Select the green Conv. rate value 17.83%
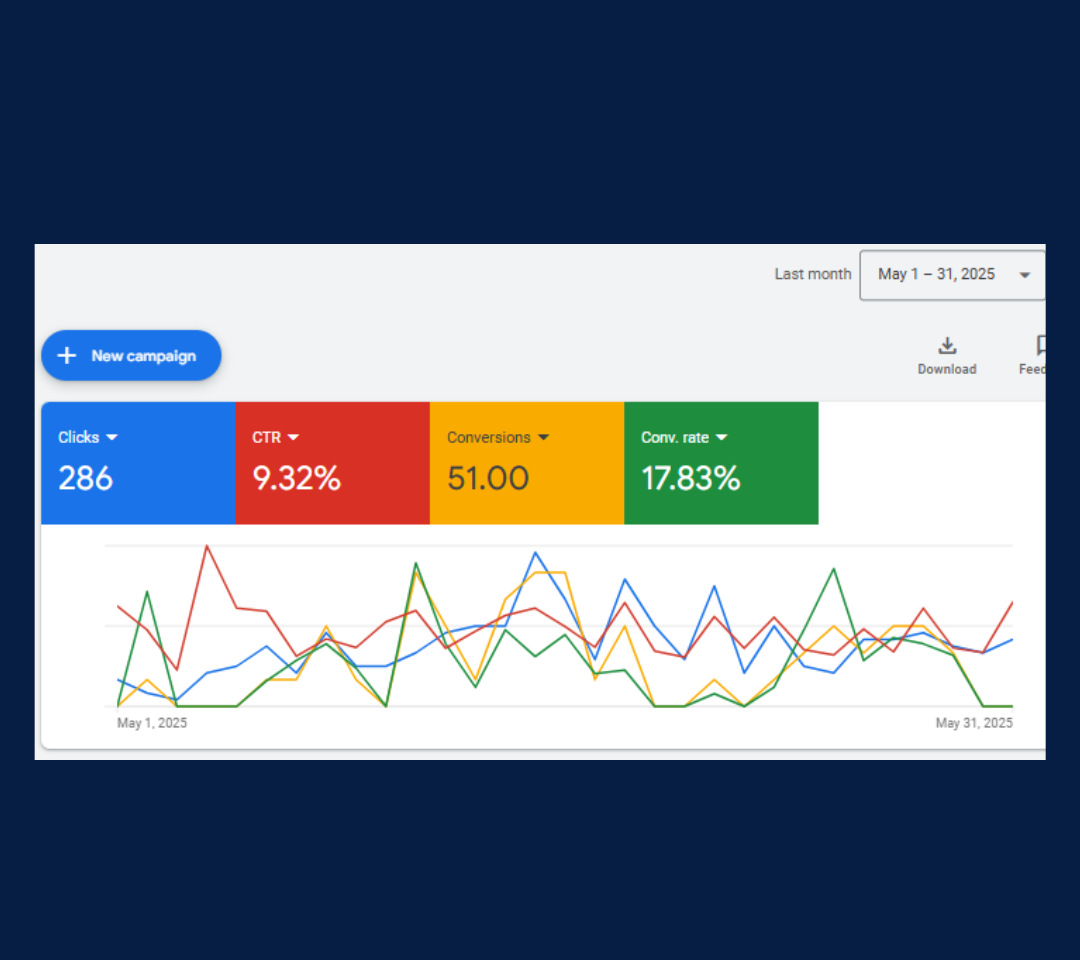This screenshot has width=1080, height=960. [691, 478]
